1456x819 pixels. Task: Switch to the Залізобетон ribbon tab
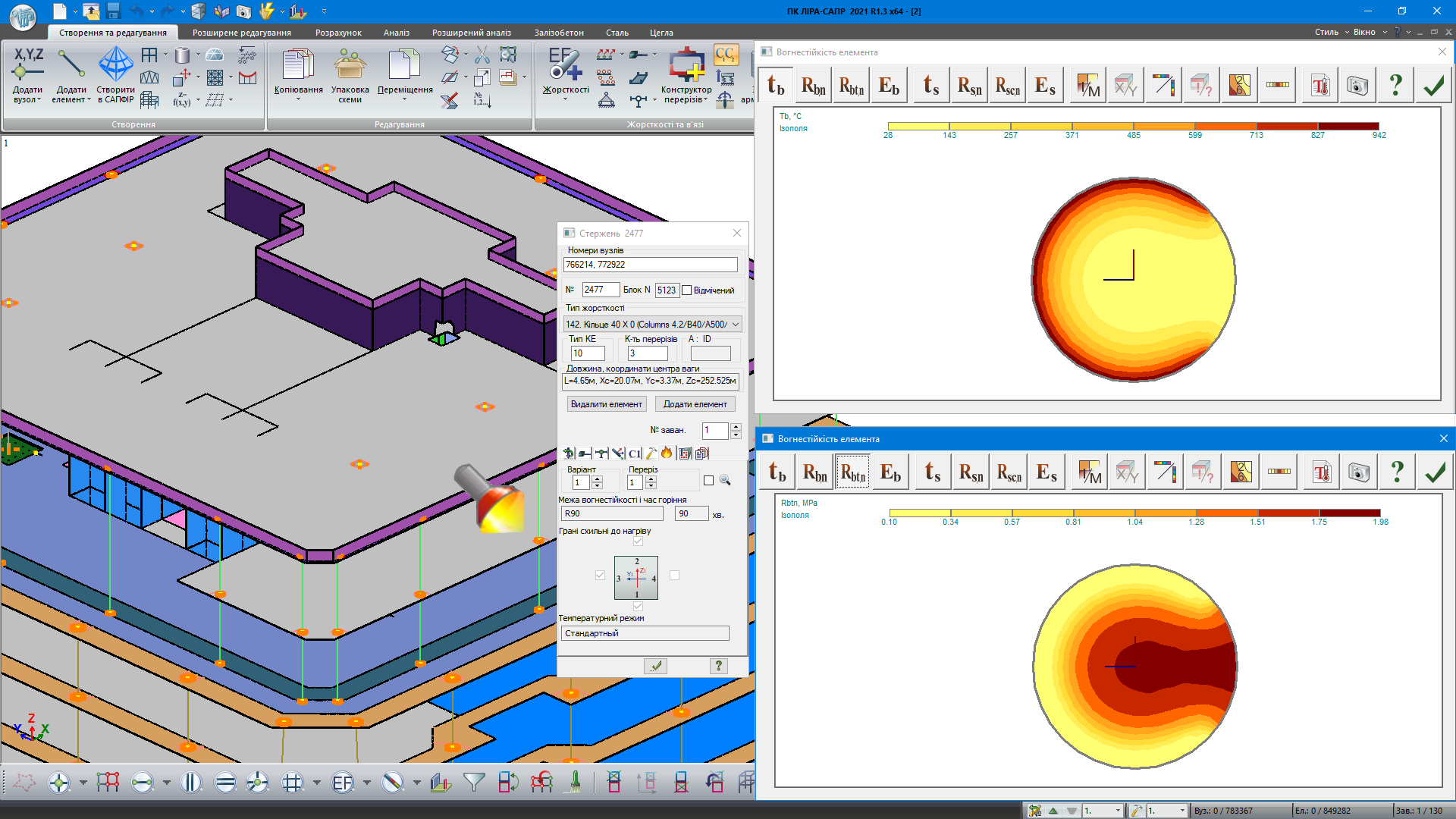pos(558,33)
